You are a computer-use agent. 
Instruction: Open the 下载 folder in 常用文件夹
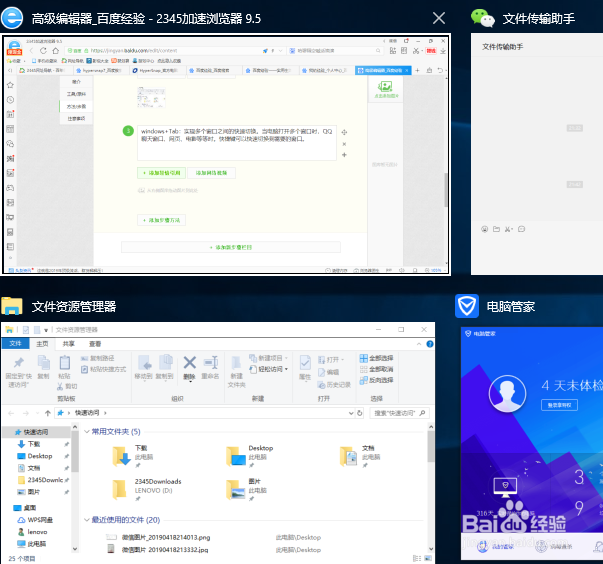(x=122, y=456)
